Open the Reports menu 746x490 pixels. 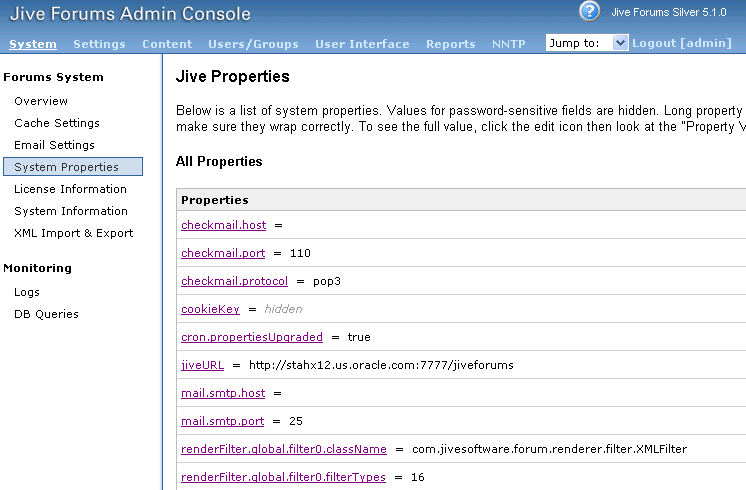point(451,44)
